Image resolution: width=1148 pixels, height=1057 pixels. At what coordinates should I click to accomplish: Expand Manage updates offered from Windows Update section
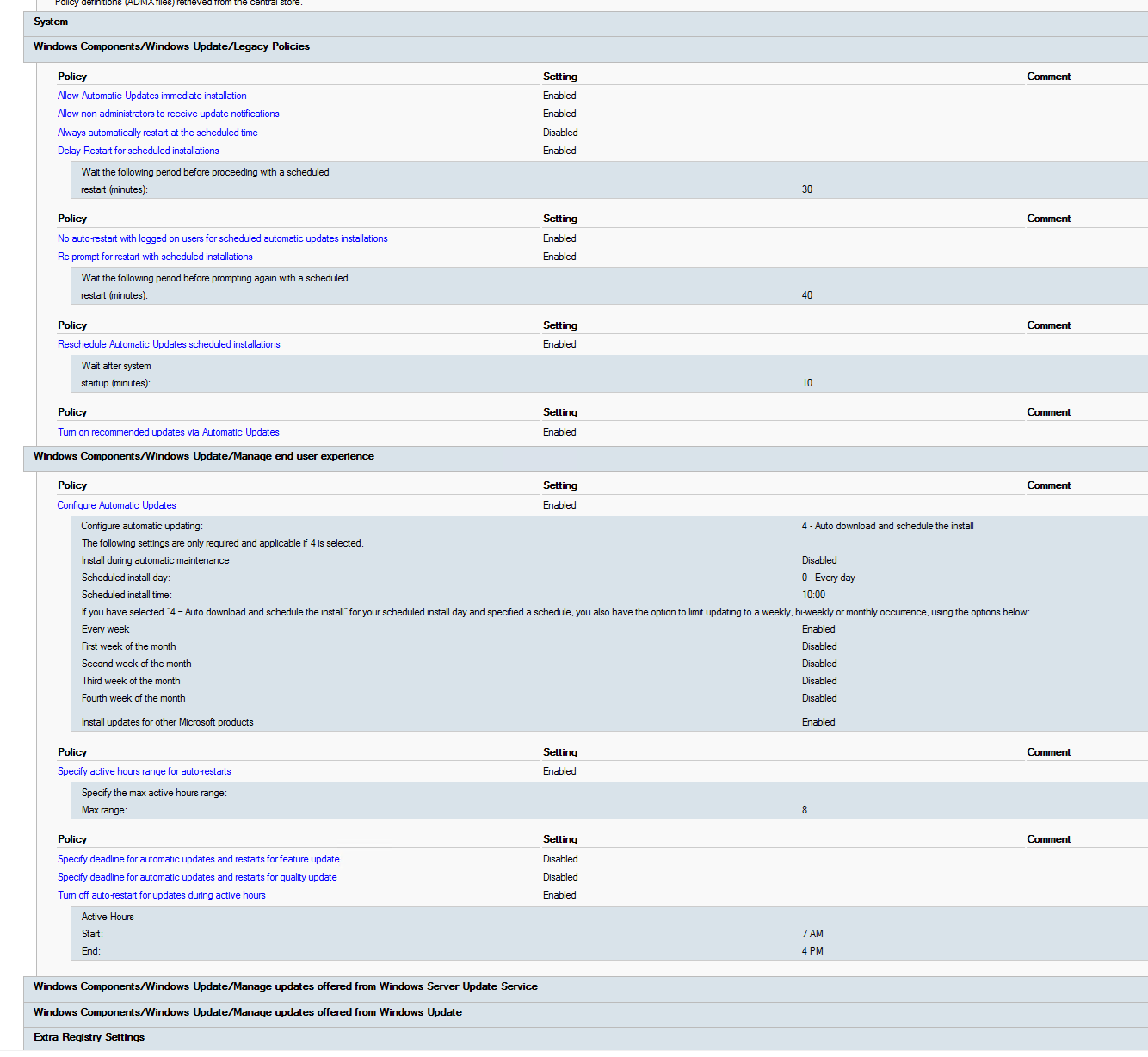click(585, 1014)
